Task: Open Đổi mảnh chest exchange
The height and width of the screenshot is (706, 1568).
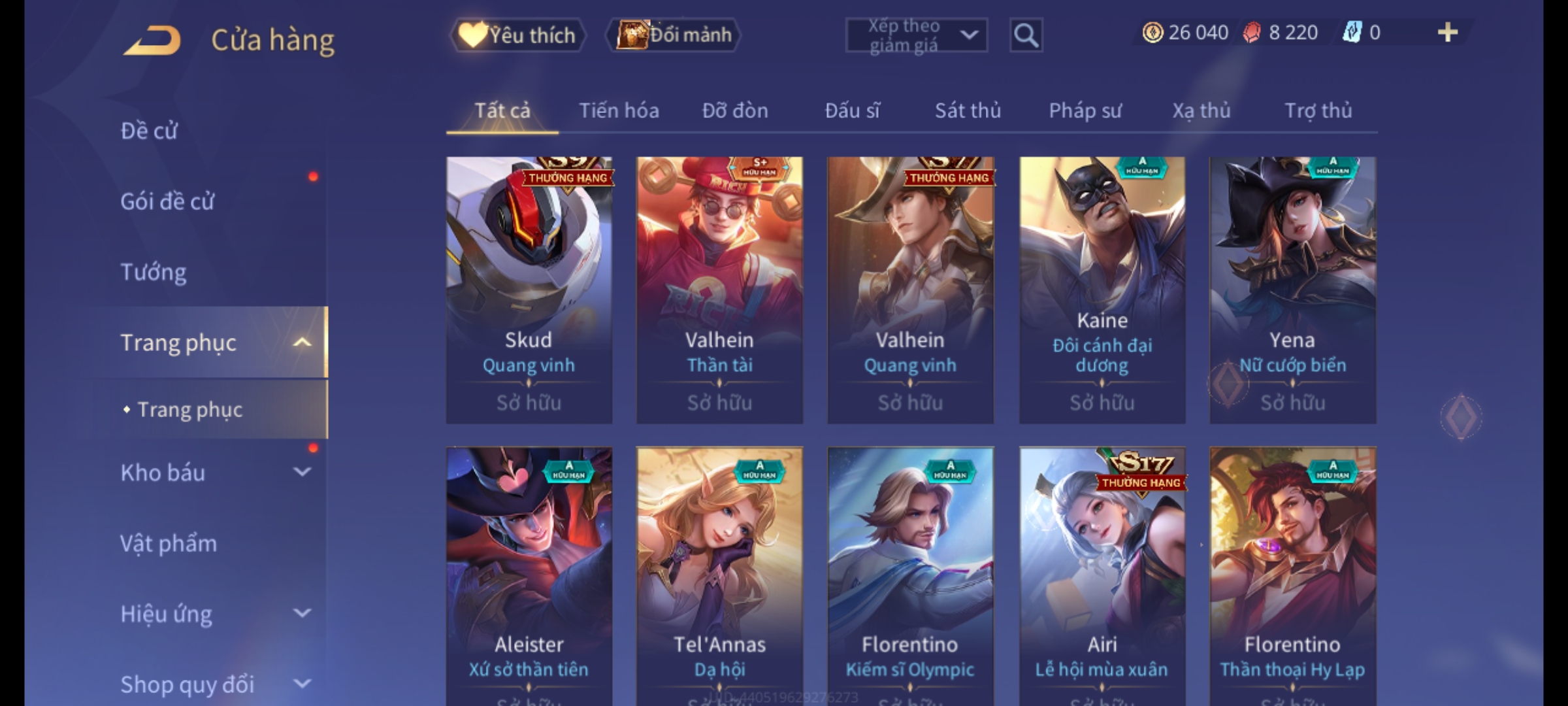Action: pyautogui.click(x=674, y=35)
